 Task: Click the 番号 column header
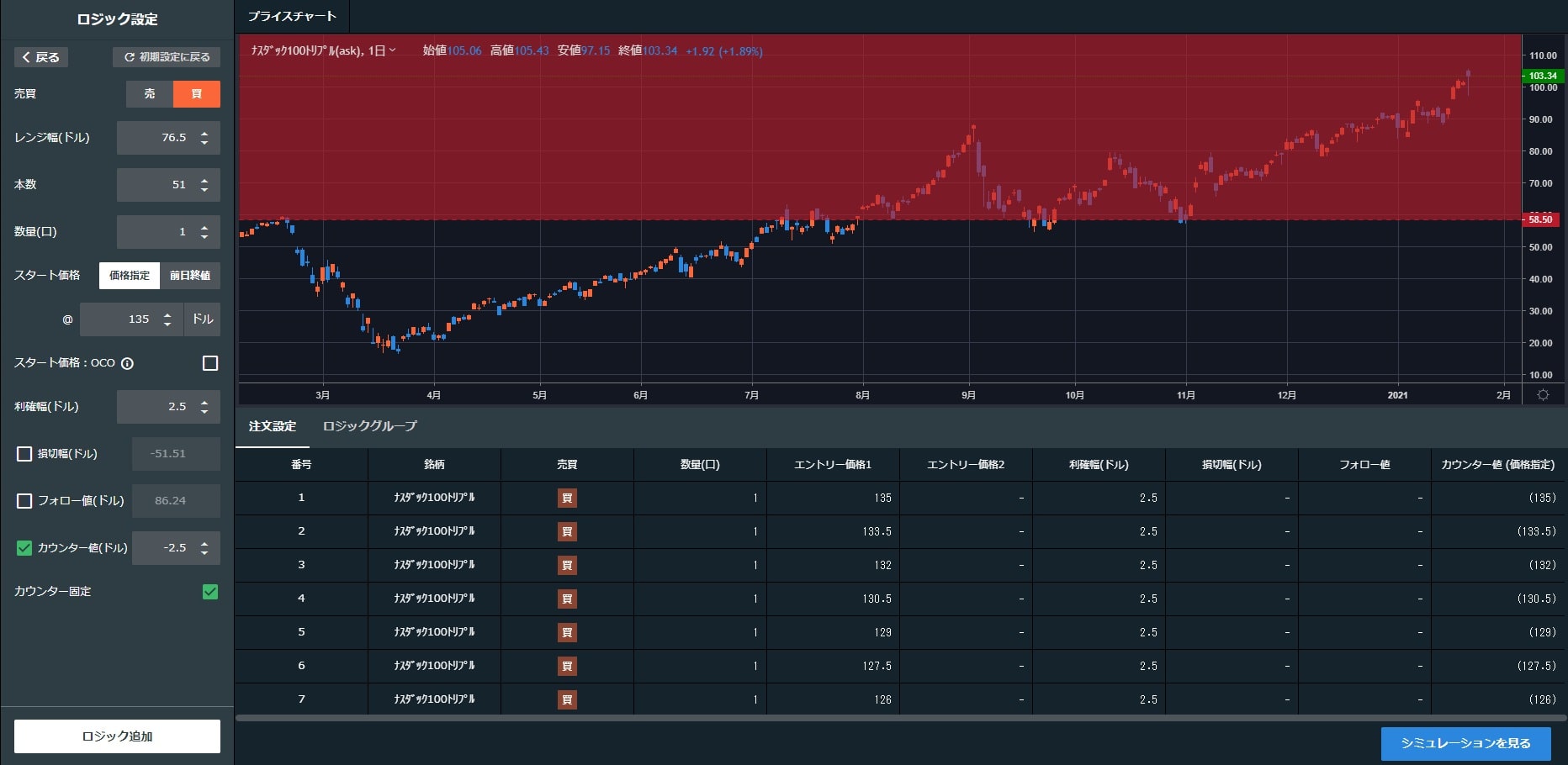click(301, 465)
